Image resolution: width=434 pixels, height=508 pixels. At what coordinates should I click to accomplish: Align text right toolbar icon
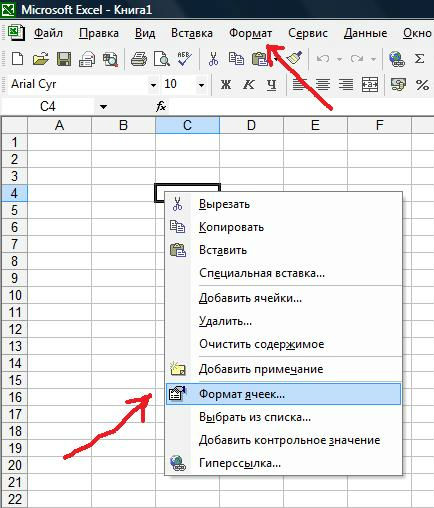pos(346,84)
